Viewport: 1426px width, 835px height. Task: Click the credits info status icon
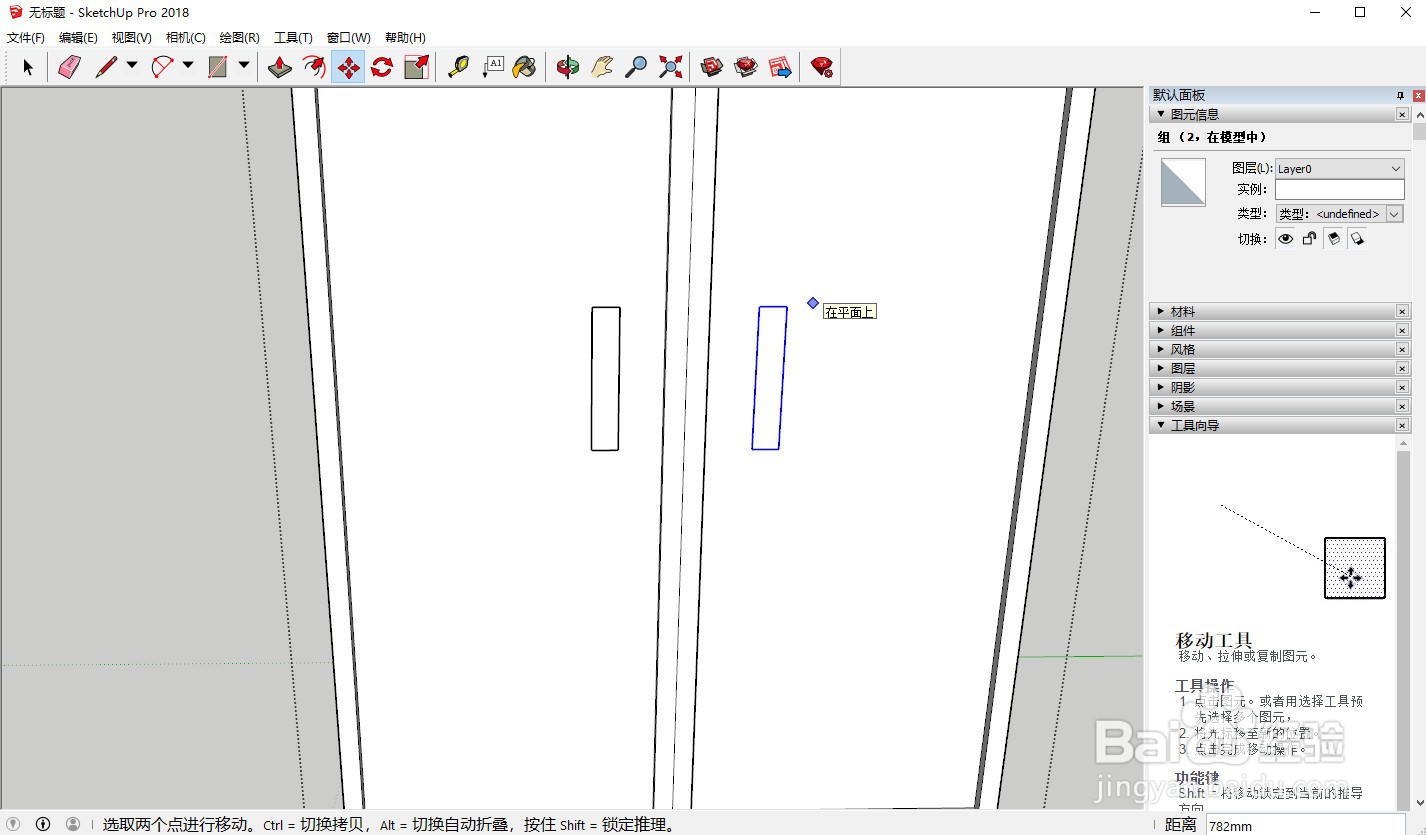click(x=43, y=824)
